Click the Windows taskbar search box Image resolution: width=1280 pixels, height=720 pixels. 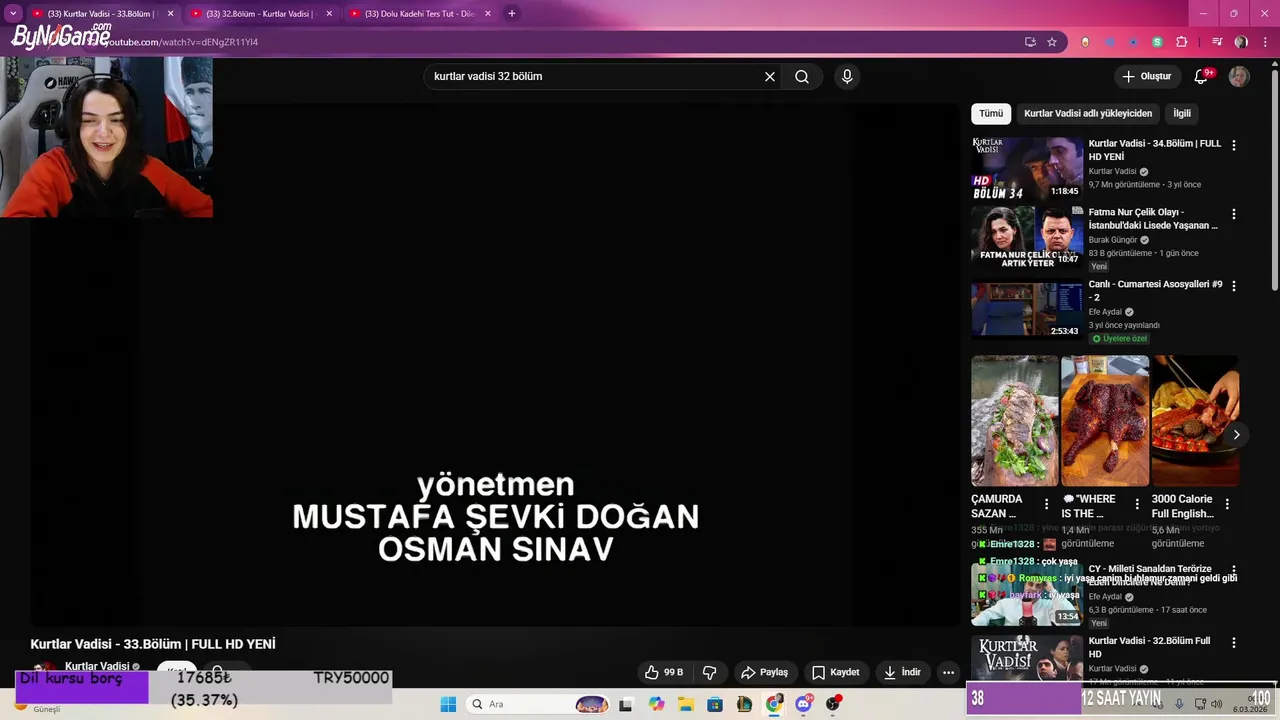(538, 704)
